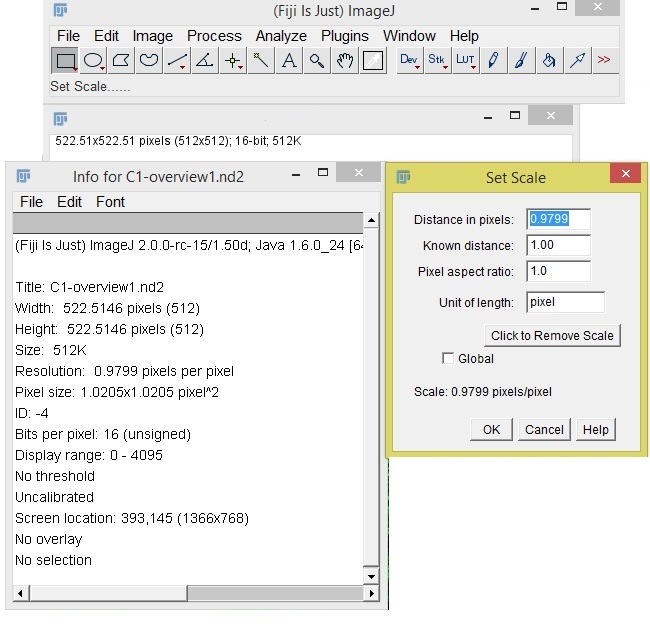Screen dimensions: 650x629
Task: Pick the Freehand selection tool
Action: [x=149, y=61]
